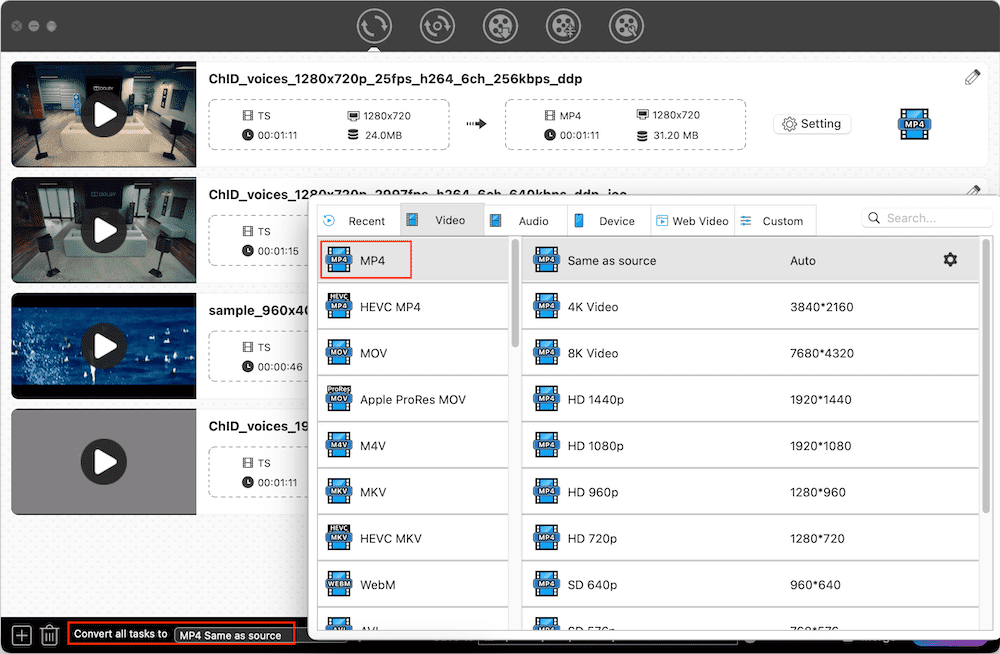Switch to the Audio tab
Viewport: 1000px width, 654px height.
tap(526, 221)
